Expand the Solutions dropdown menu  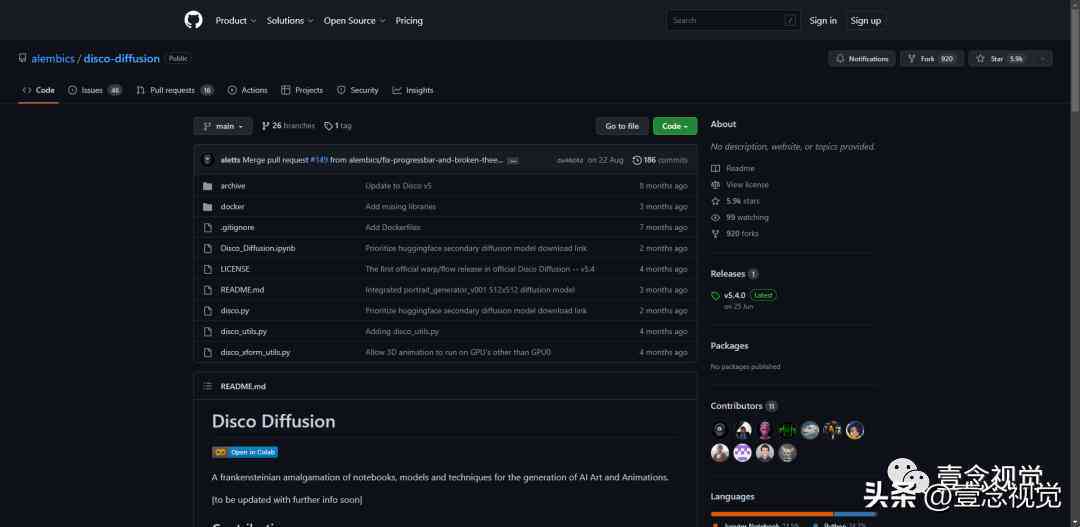point(290,21)
